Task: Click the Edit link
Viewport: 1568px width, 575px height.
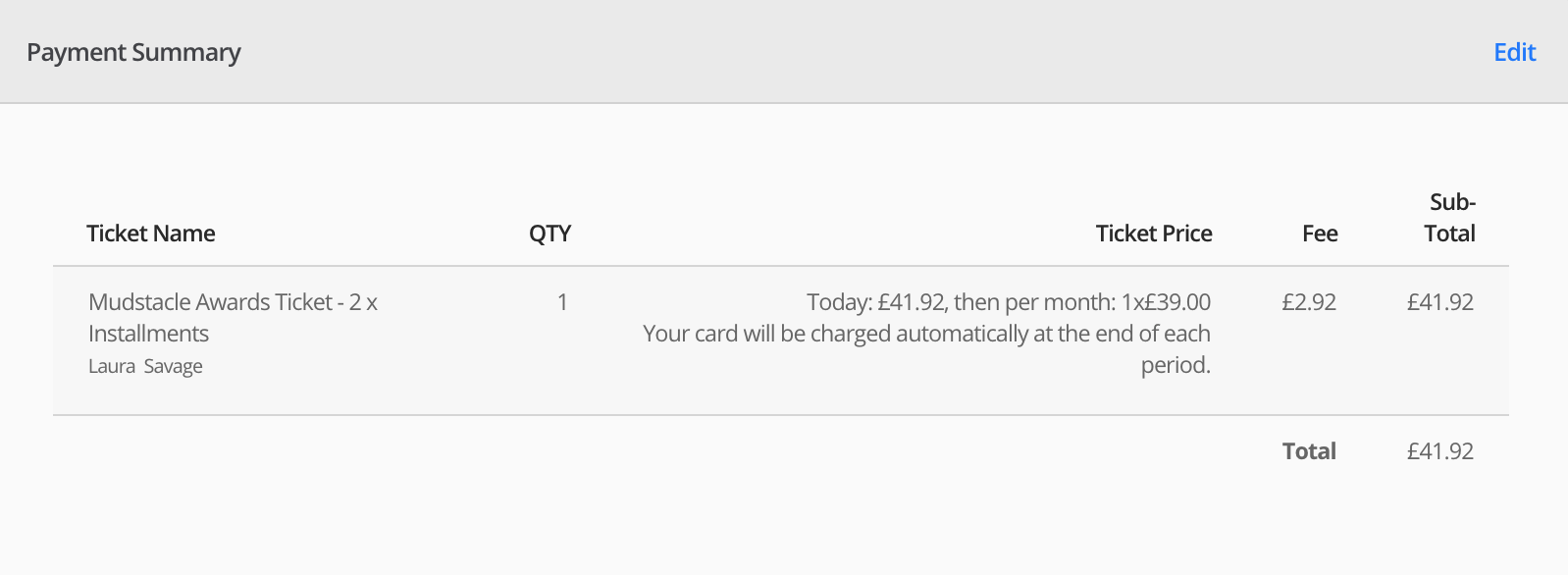Action: (1514, 53)
